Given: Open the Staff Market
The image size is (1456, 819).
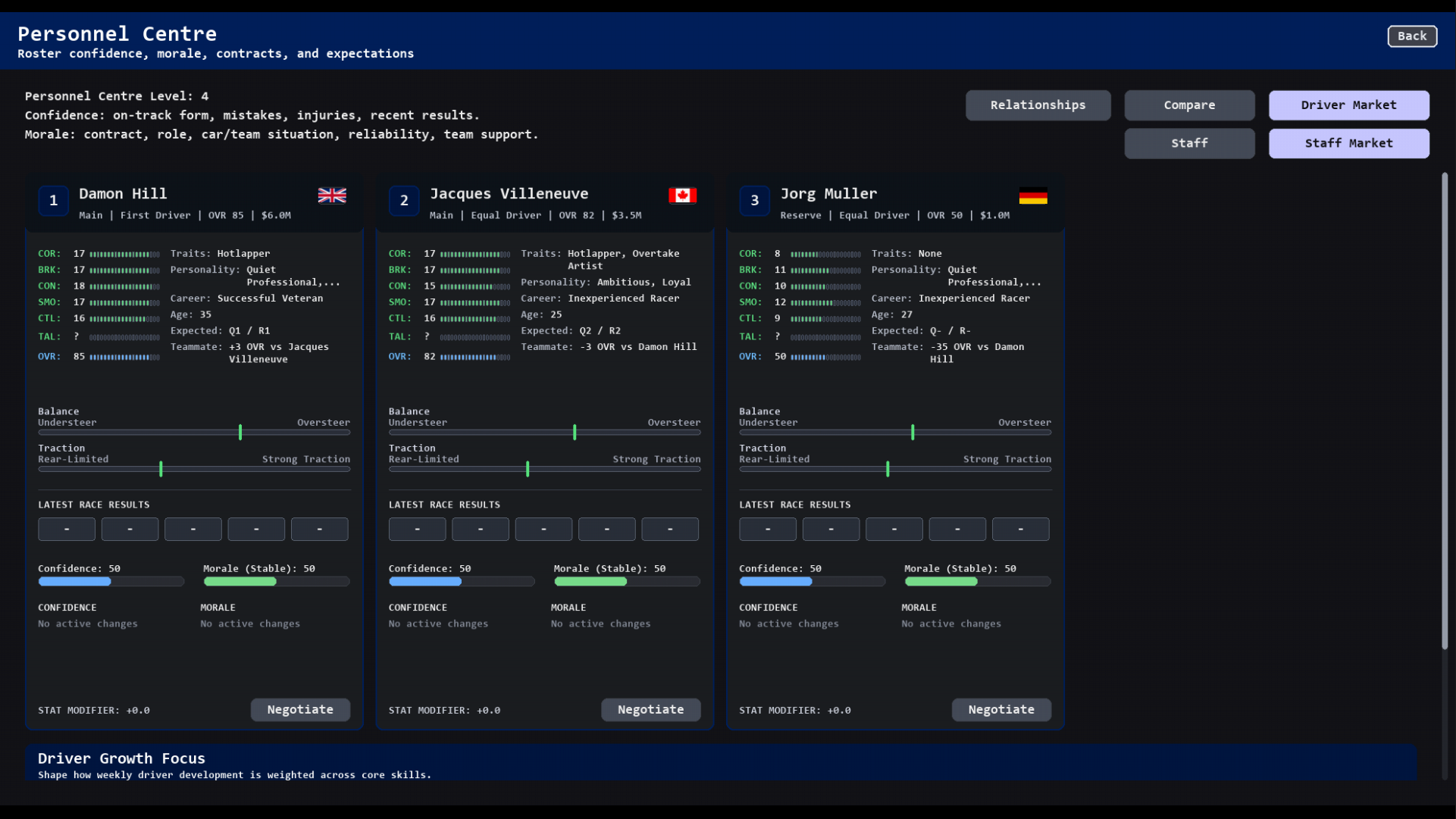Looking at the screenshot, I should [1348, 143].
